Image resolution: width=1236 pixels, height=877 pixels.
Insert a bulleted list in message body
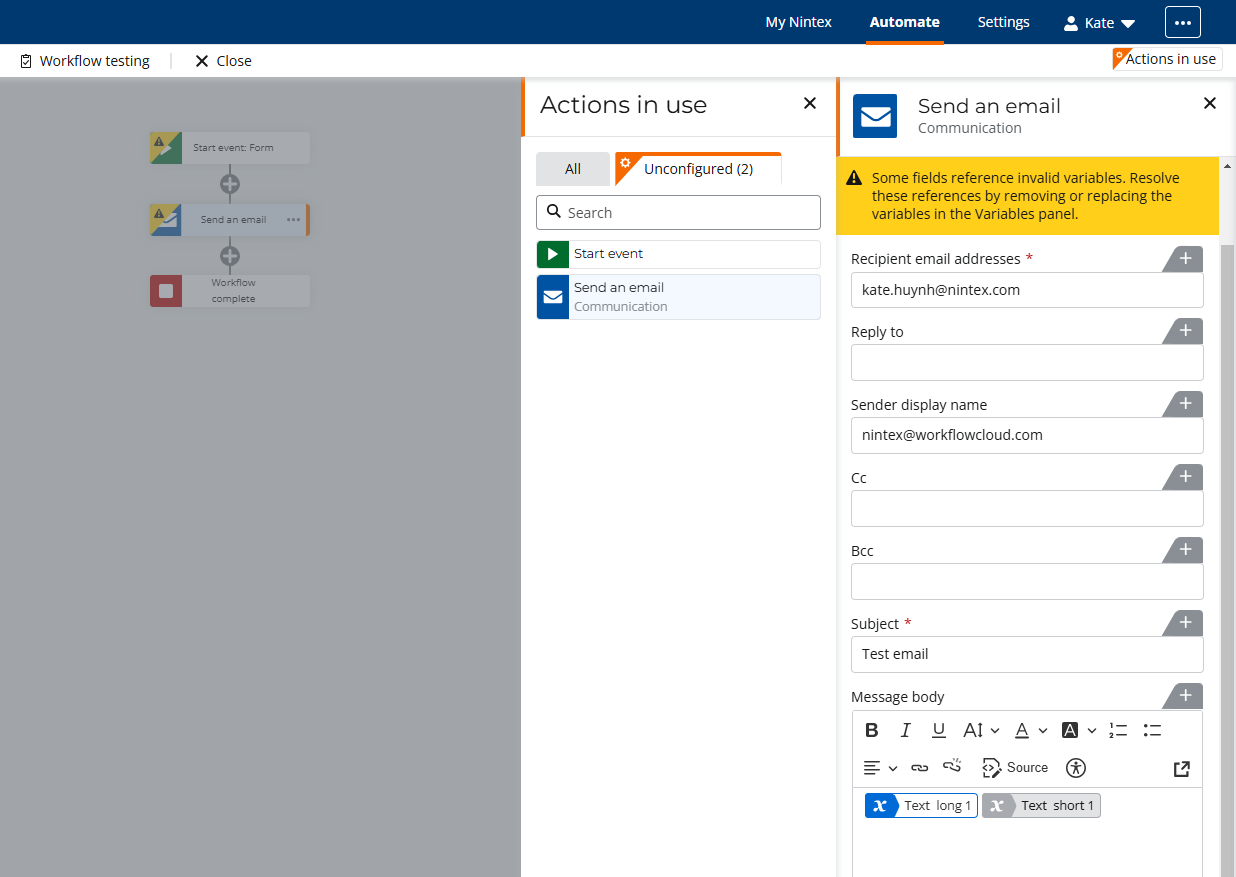pos(1152,730)
